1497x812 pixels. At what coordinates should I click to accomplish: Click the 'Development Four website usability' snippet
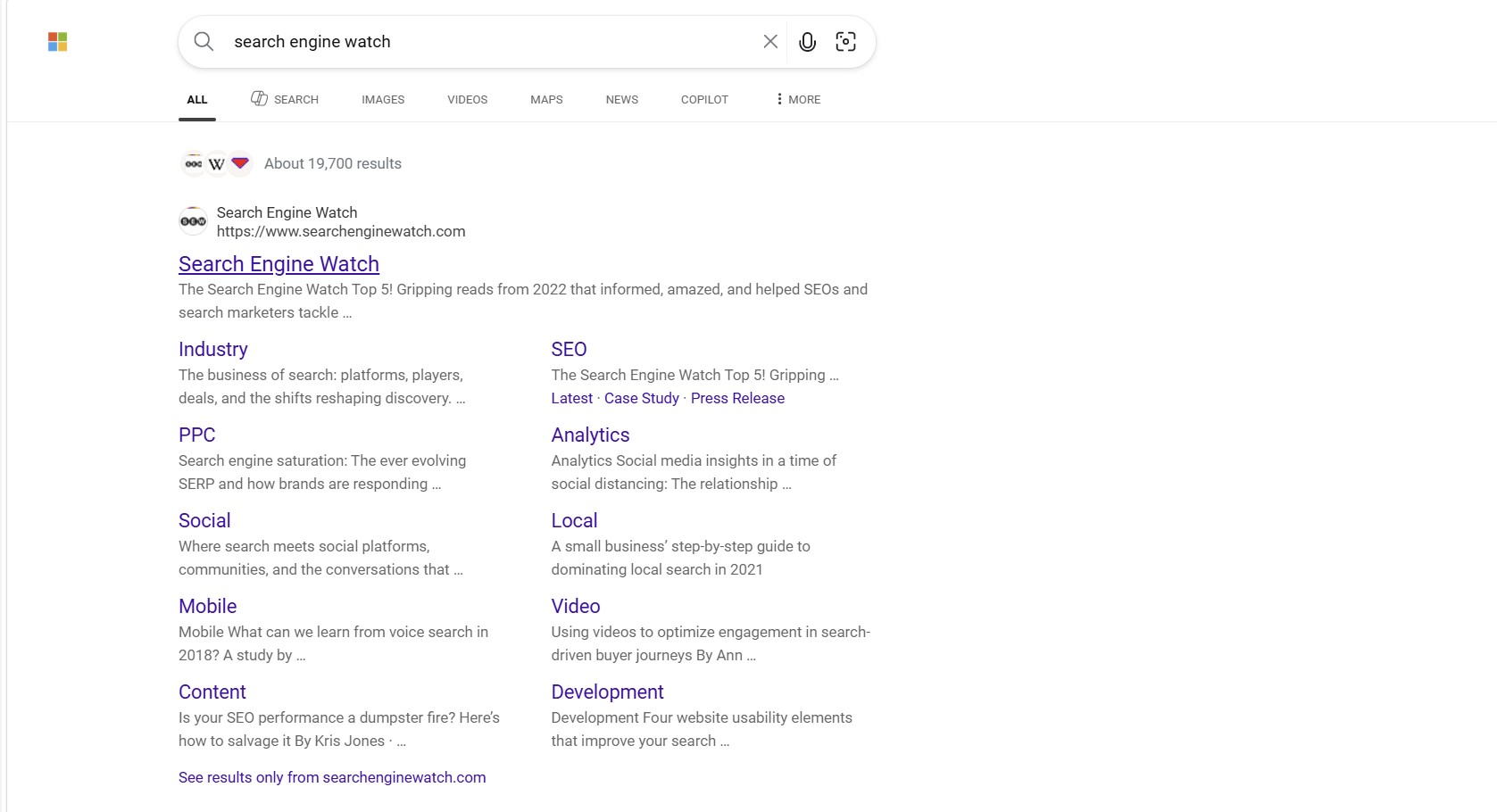702,730
